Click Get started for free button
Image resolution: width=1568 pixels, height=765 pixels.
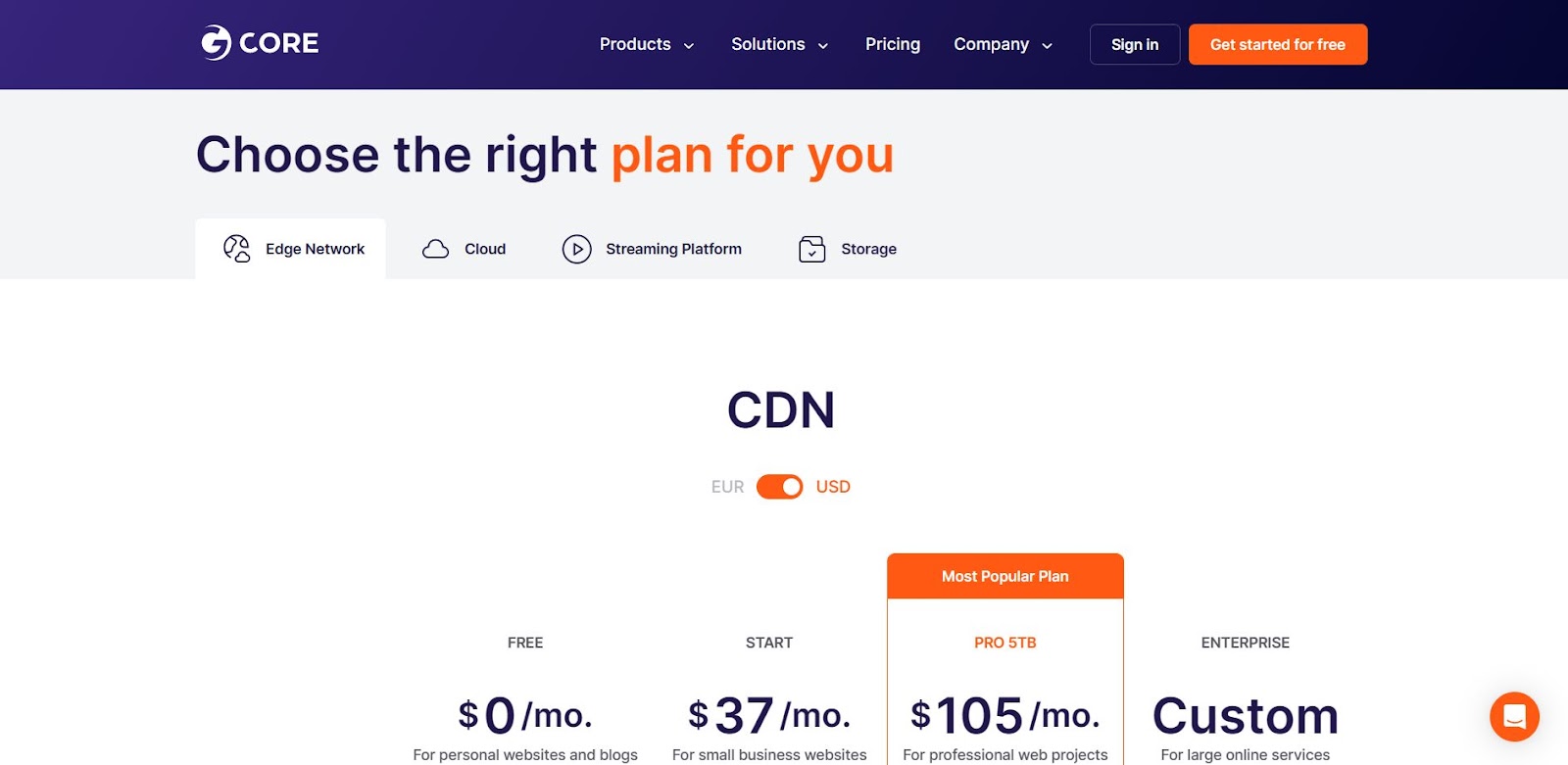click(x=1278, y=44)
